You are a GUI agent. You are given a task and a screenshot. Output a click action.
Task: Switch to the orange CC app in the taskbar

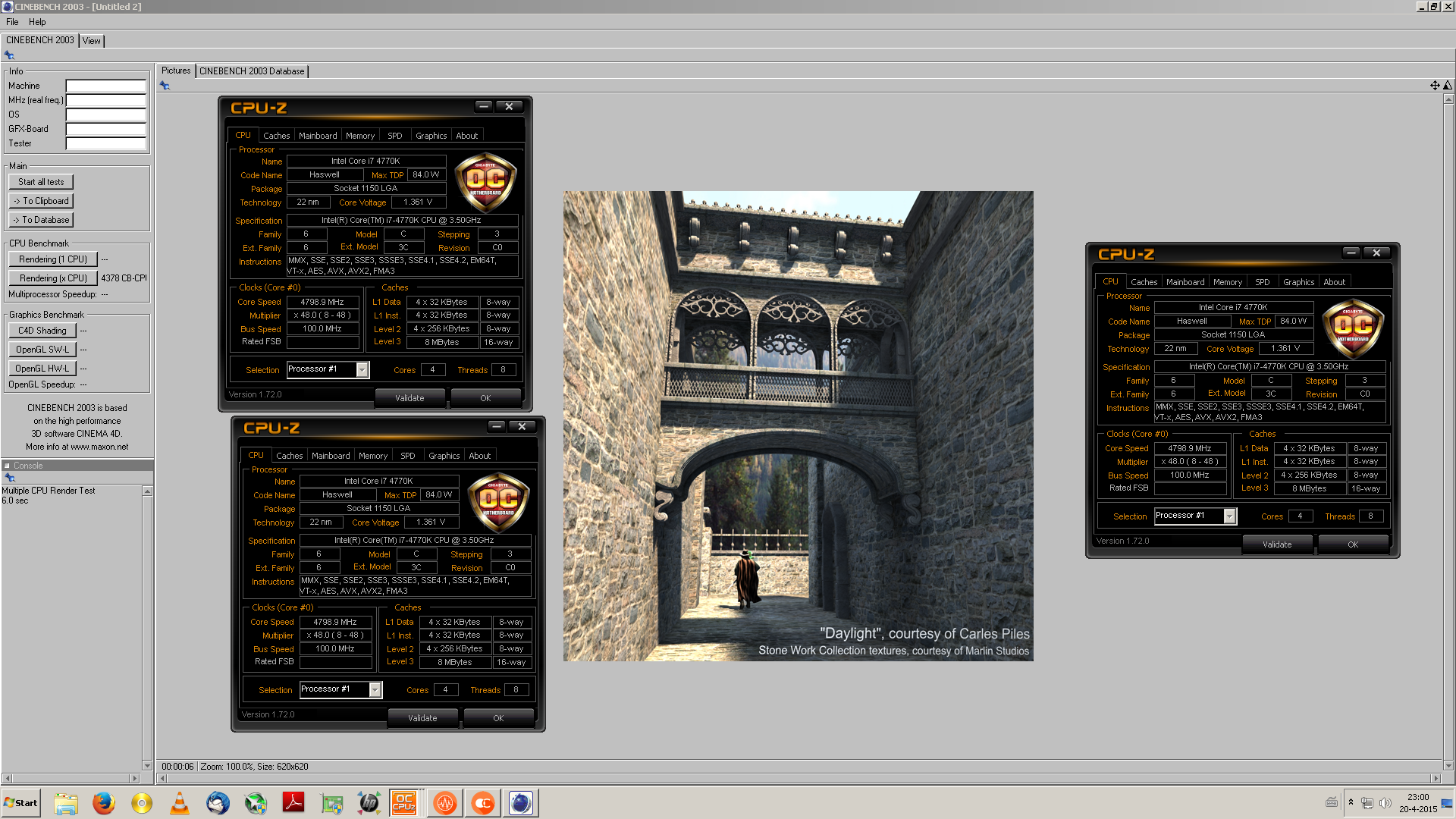(483, 803)
